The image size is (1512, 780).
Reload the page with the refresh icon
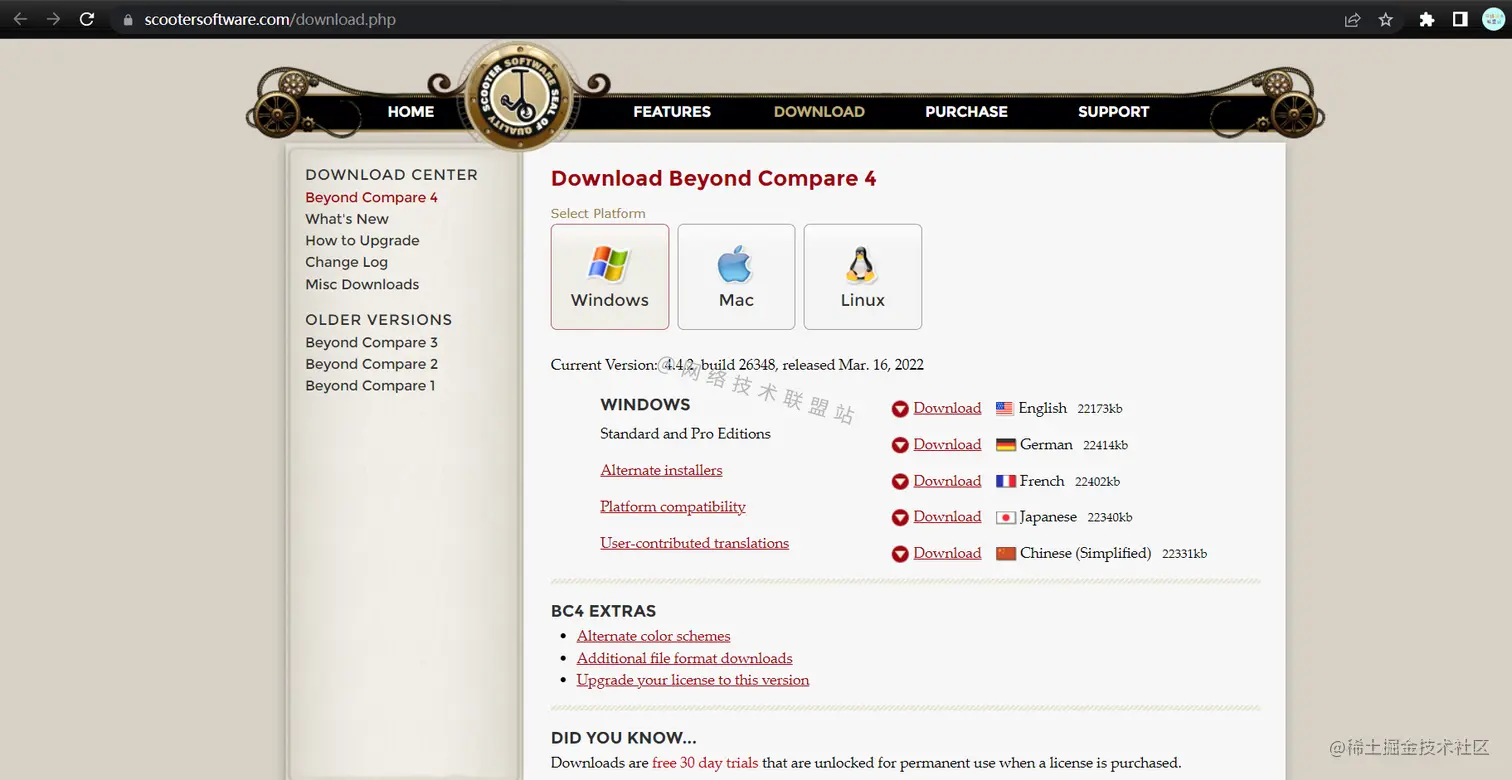point(87,19)
